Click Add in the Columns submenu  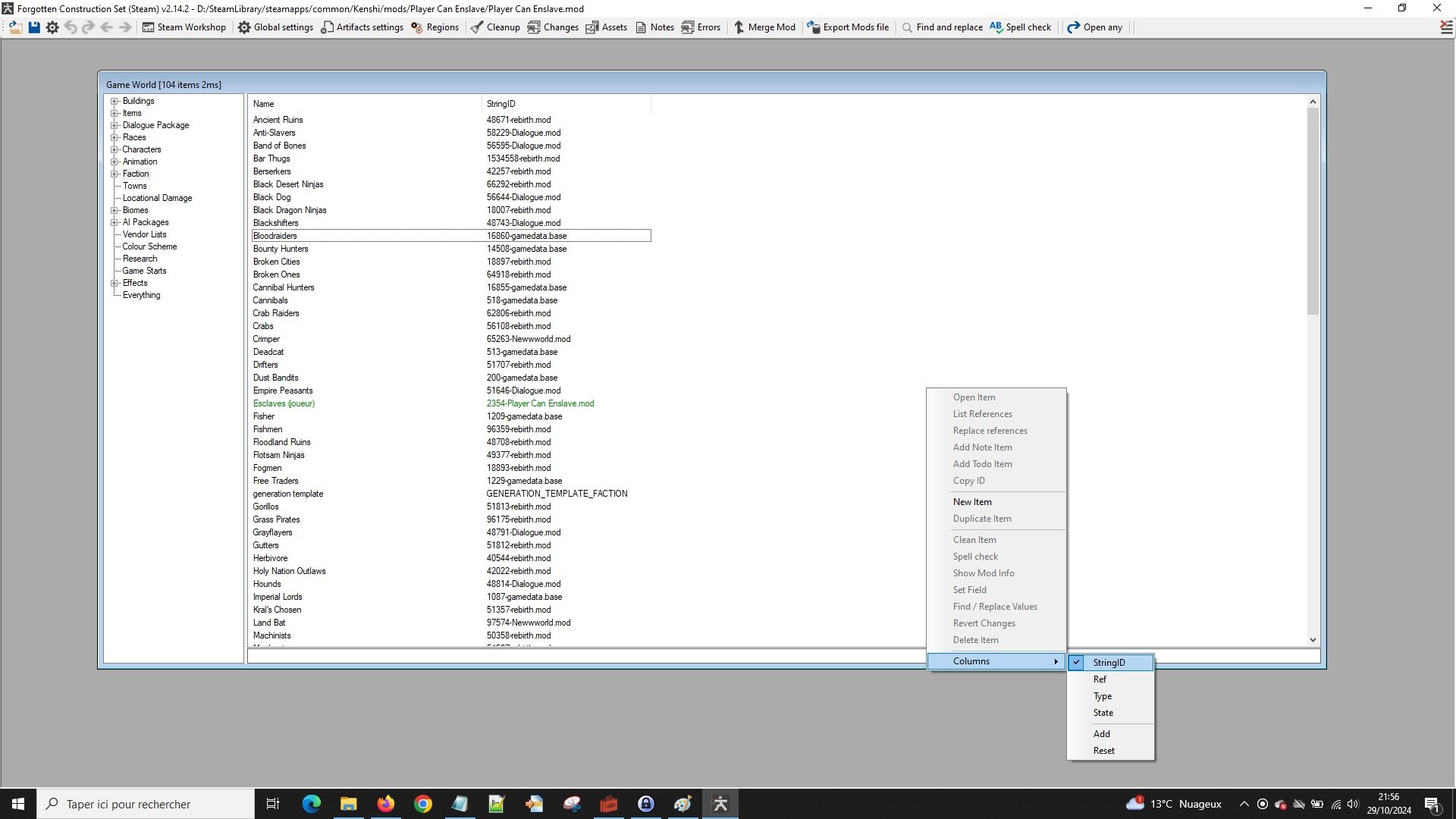[1110, 734]
